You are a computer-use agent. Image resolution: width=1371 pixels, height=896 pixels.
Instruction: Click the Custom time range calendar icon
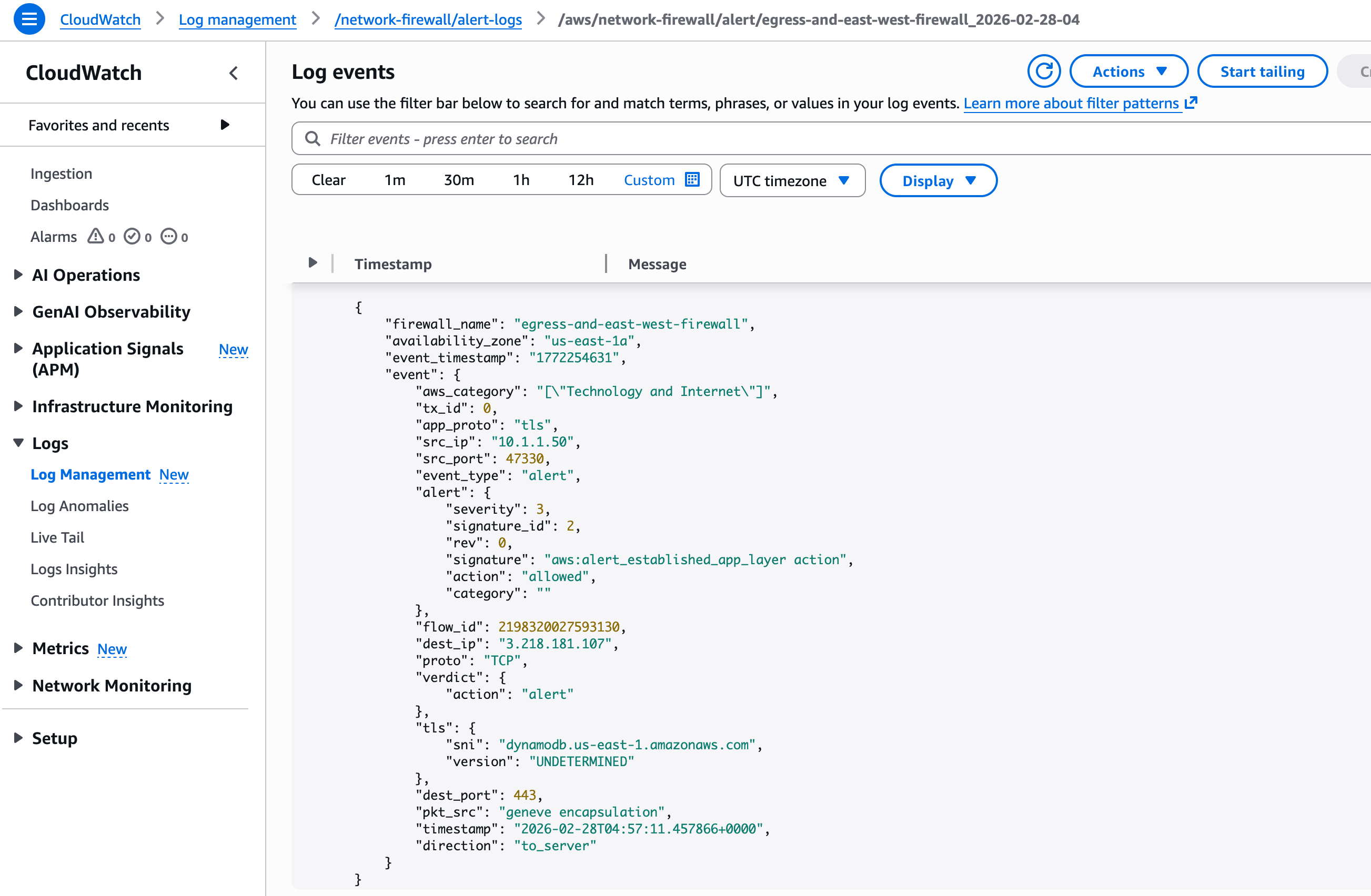692,180
